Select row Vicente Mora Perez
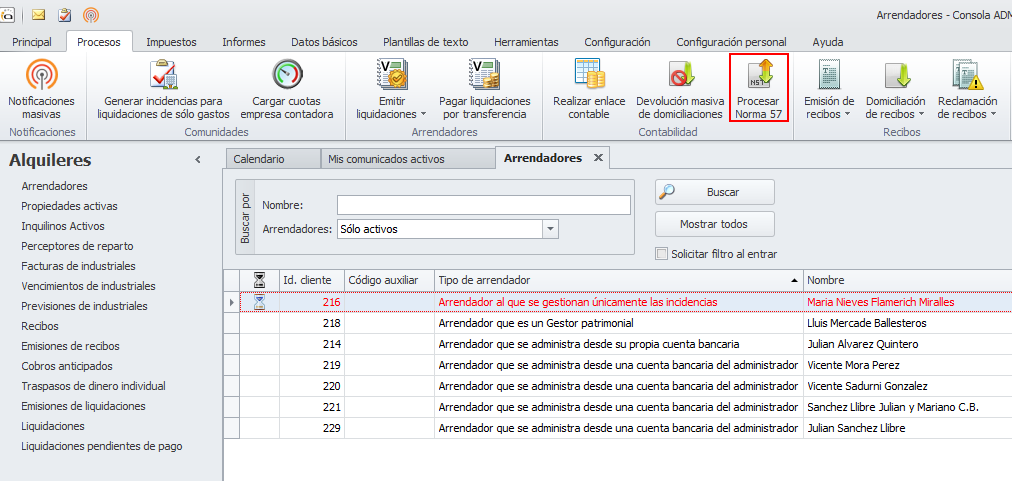The image size is (1012, 481). click(x=626, y=365)
